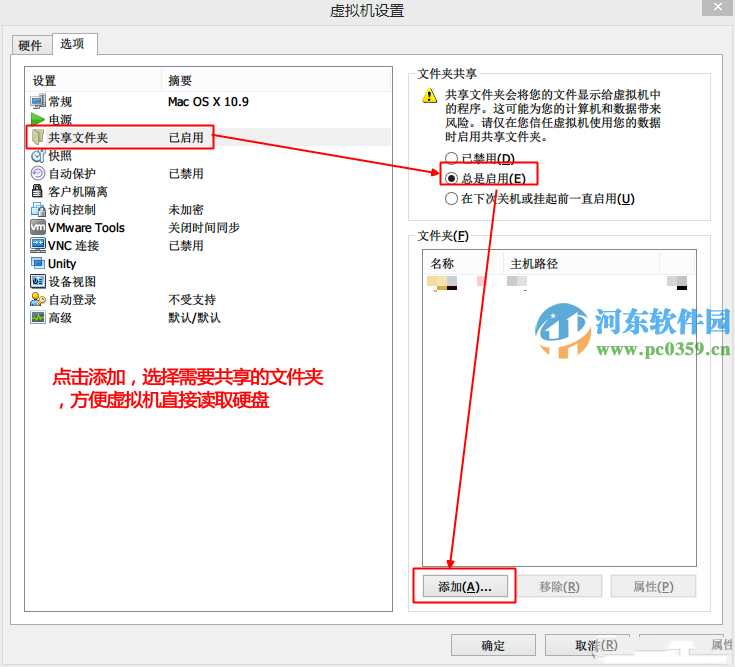The image size is (735, 667).
Task: Select the VNC 连接 row label
Action: pos(73,246)
